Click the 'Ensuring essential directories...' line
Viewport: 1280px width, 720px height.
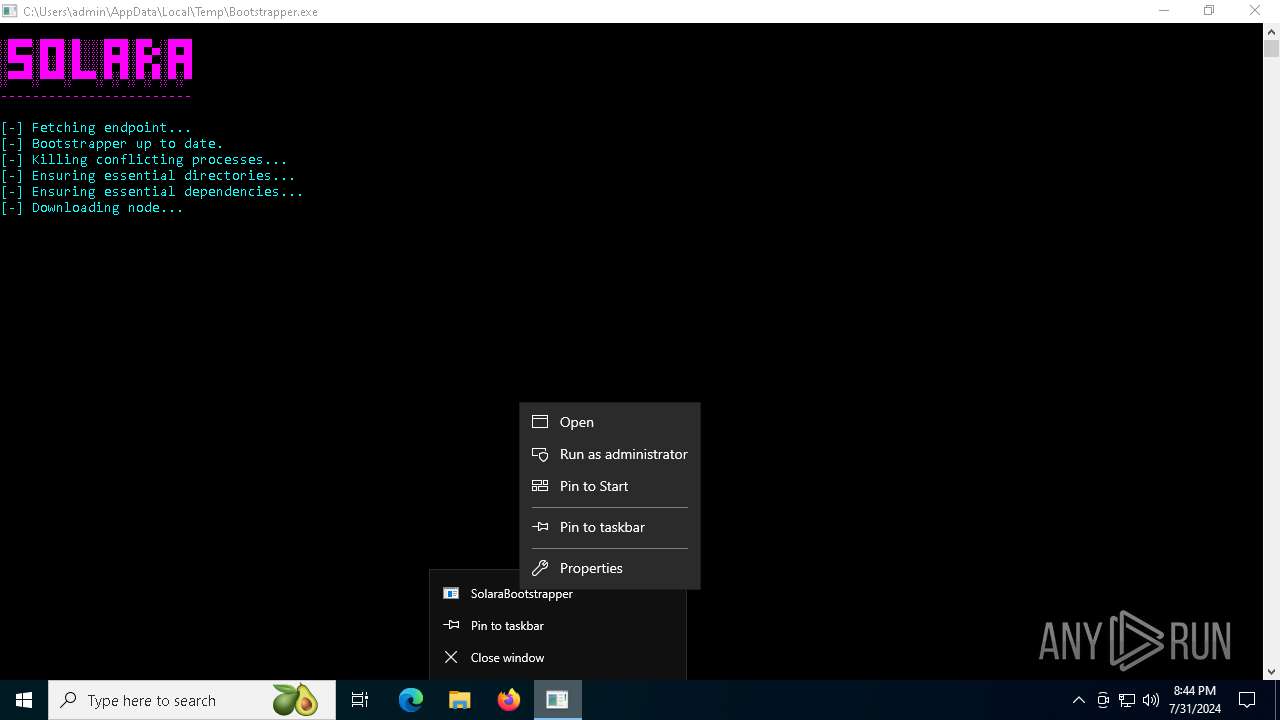(148, 175)
